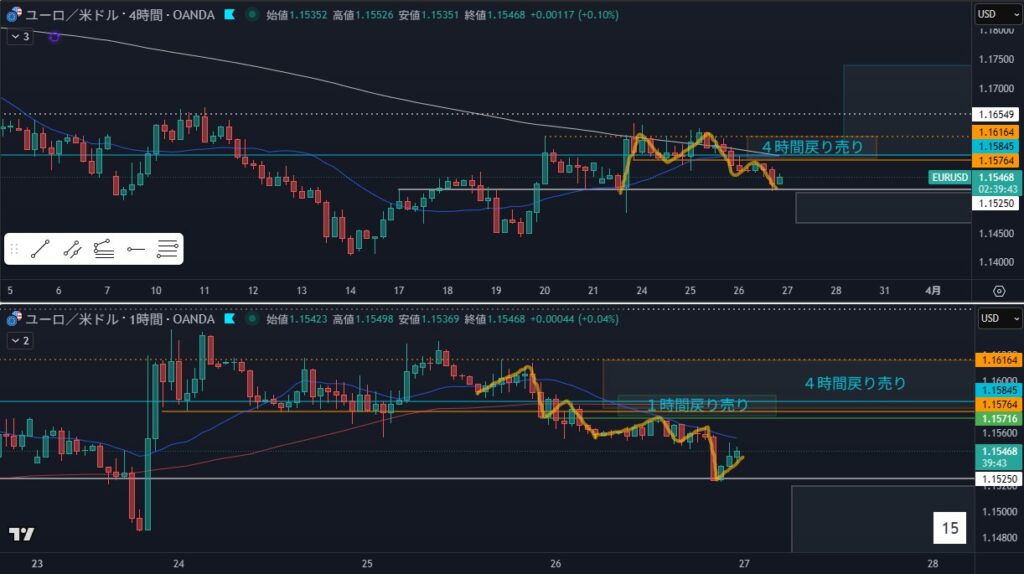This screenshot has width=1024, height=574.
Task: Pick the horizontal ray drawing tool
Action: coord(136,249)
